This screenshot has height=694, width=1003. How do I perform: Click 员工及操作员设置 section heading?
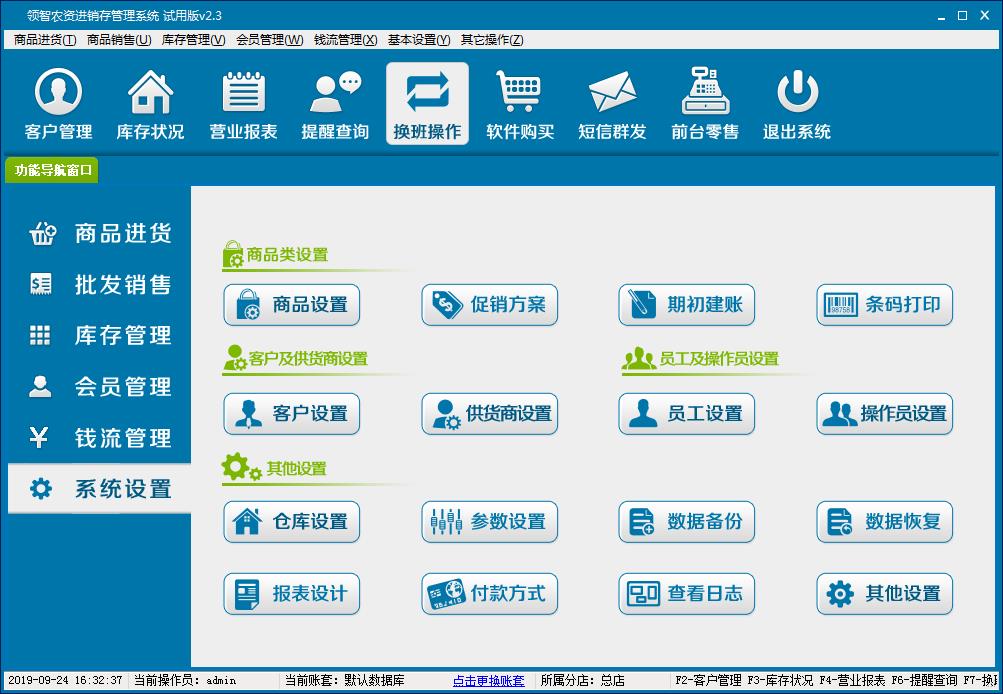718,359
